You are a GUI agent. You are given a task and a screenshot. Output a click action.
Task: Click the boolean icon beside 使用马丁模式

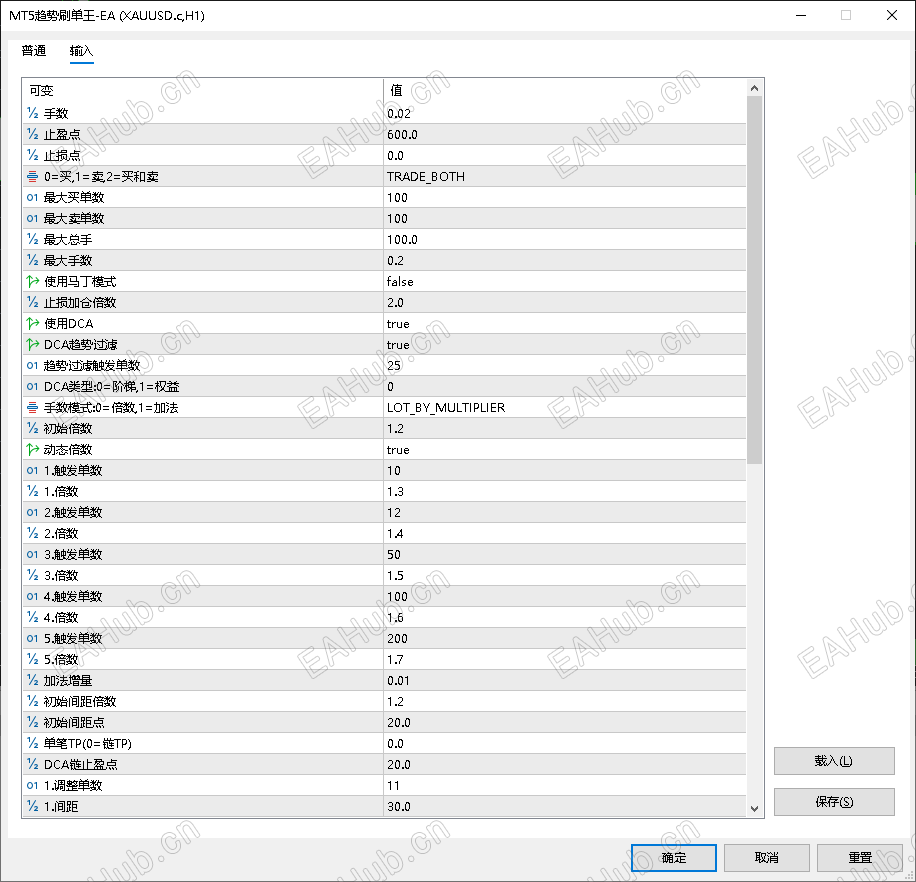click(33, 282)
